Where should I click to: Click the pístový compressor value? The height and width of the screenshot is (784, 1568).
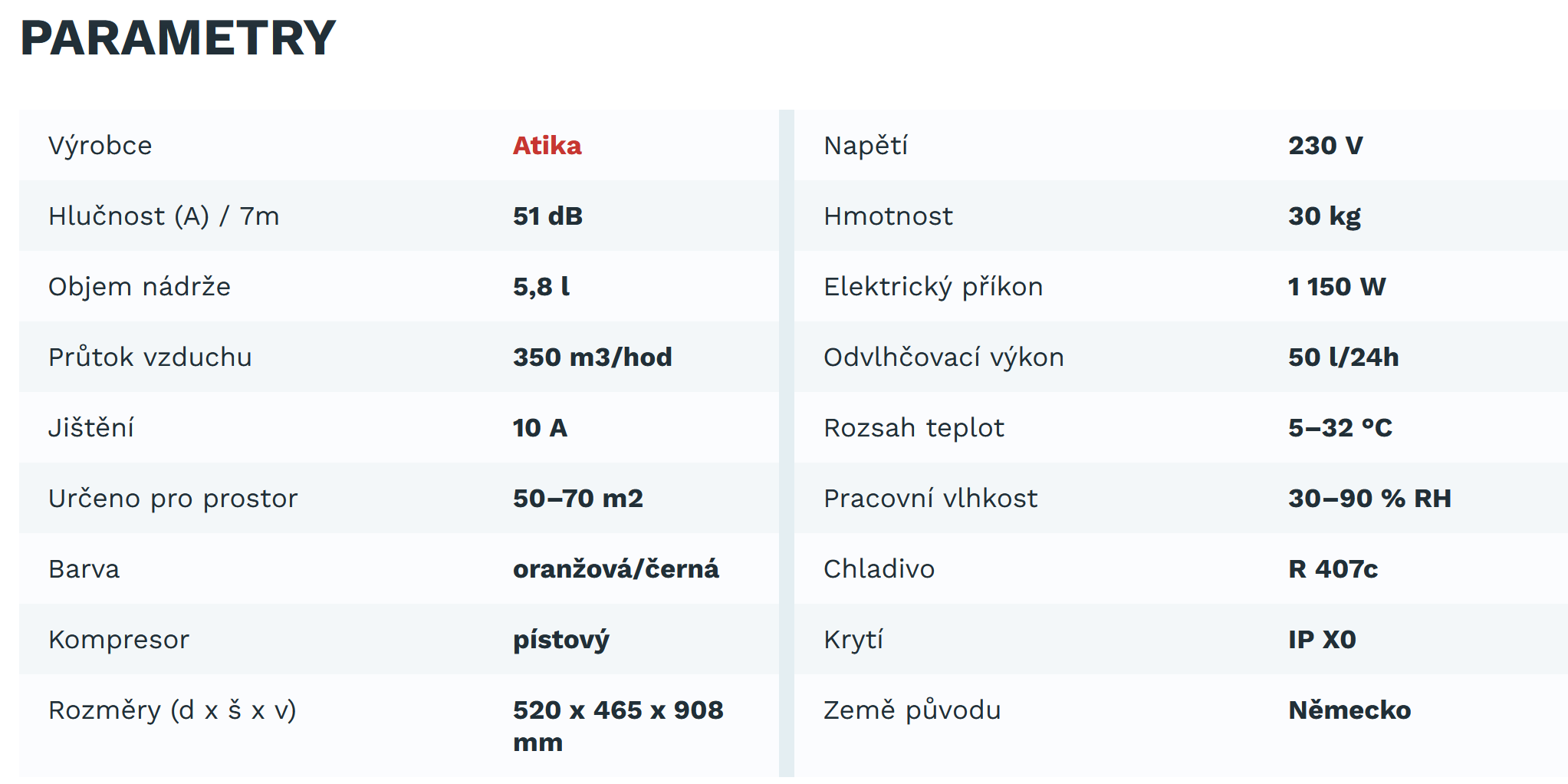pyautogui.click(x=560, y=640)
